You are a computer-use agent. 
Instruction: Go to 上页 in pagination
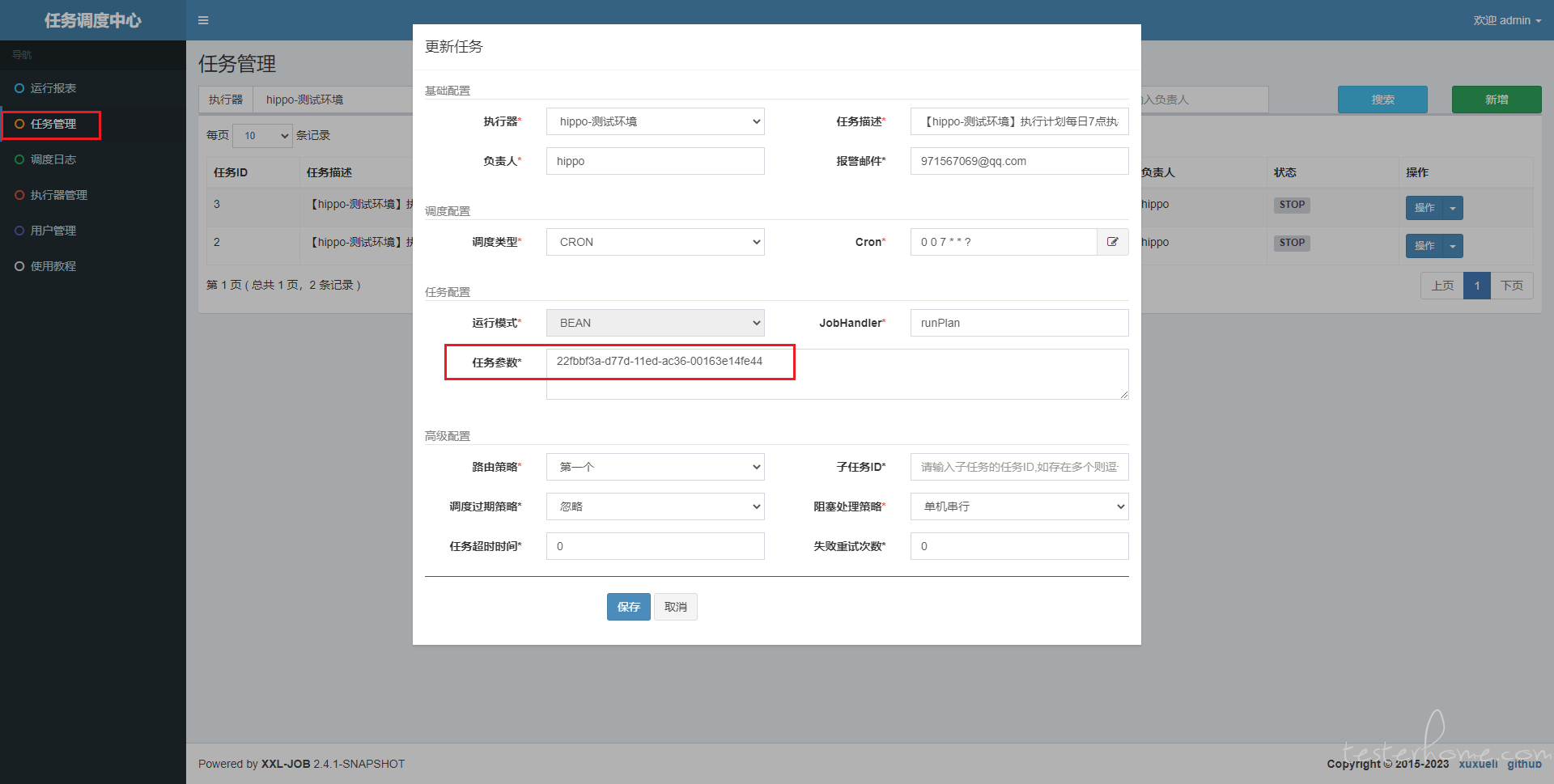1442,286
